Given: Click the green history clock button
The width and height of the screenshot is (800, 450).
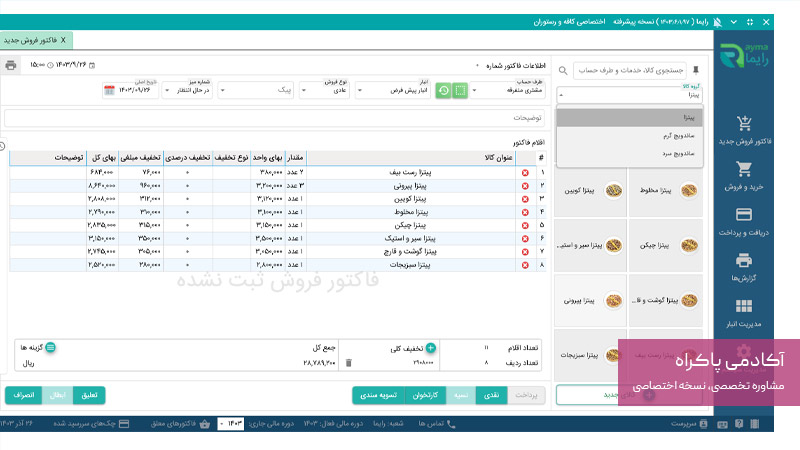Looking at the screenshot, I should tap(443, 91).
